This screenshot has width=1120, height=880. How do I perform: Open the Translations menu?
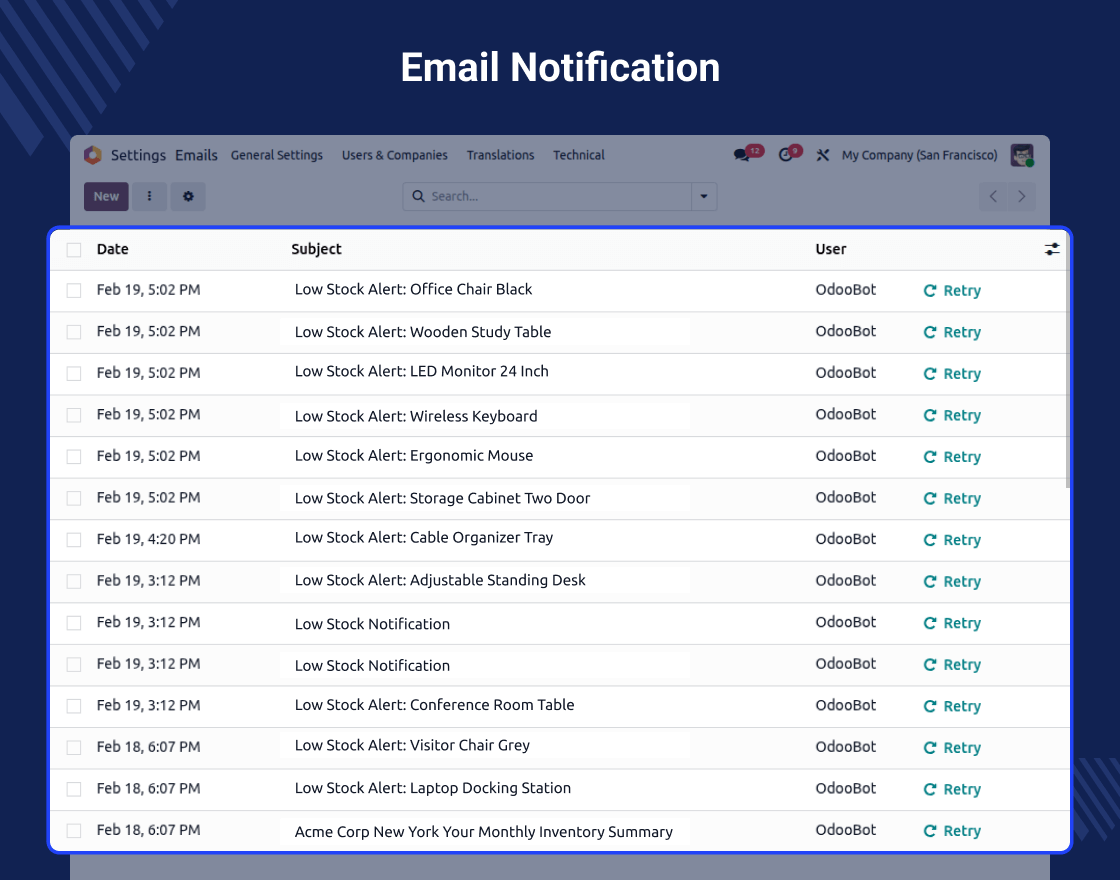500,155
